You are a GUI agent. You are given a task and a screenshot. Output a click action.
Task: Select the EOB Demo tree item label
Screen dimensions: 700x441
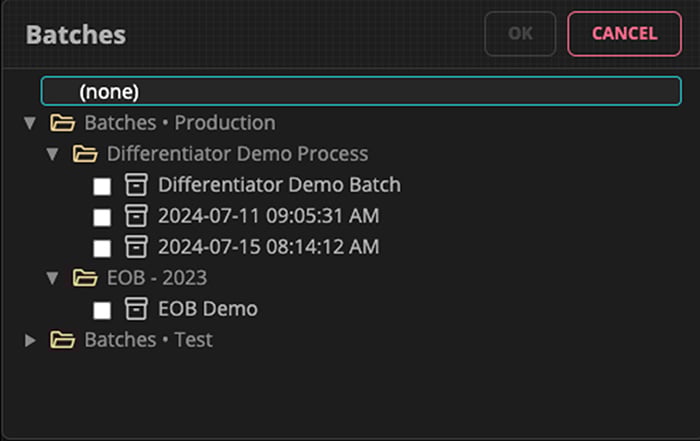click(x=208, y=309)
